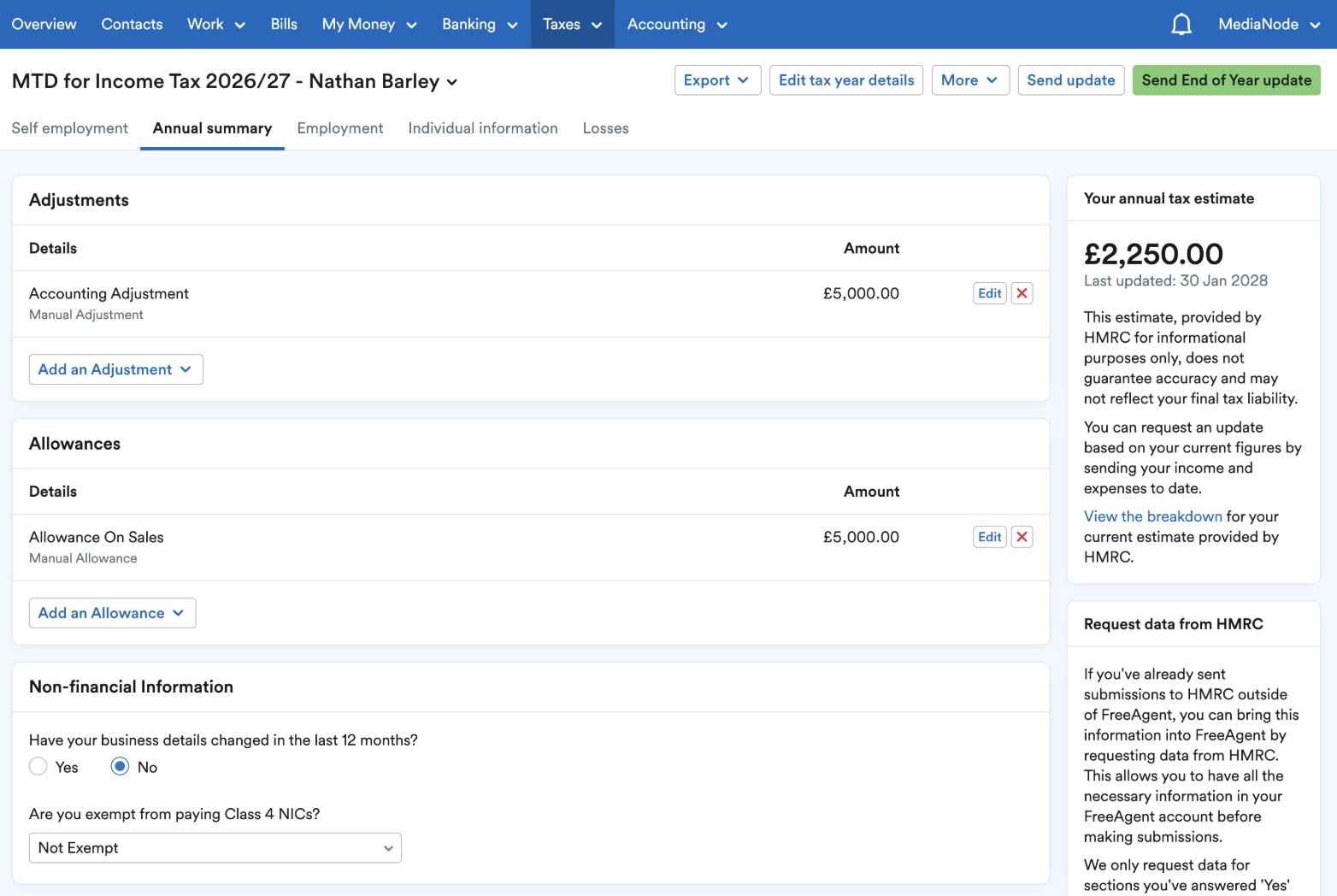This screenshot has width=1337, height=896.
Task: Open the Export dropdown
Action: click(x=717, y=80)
